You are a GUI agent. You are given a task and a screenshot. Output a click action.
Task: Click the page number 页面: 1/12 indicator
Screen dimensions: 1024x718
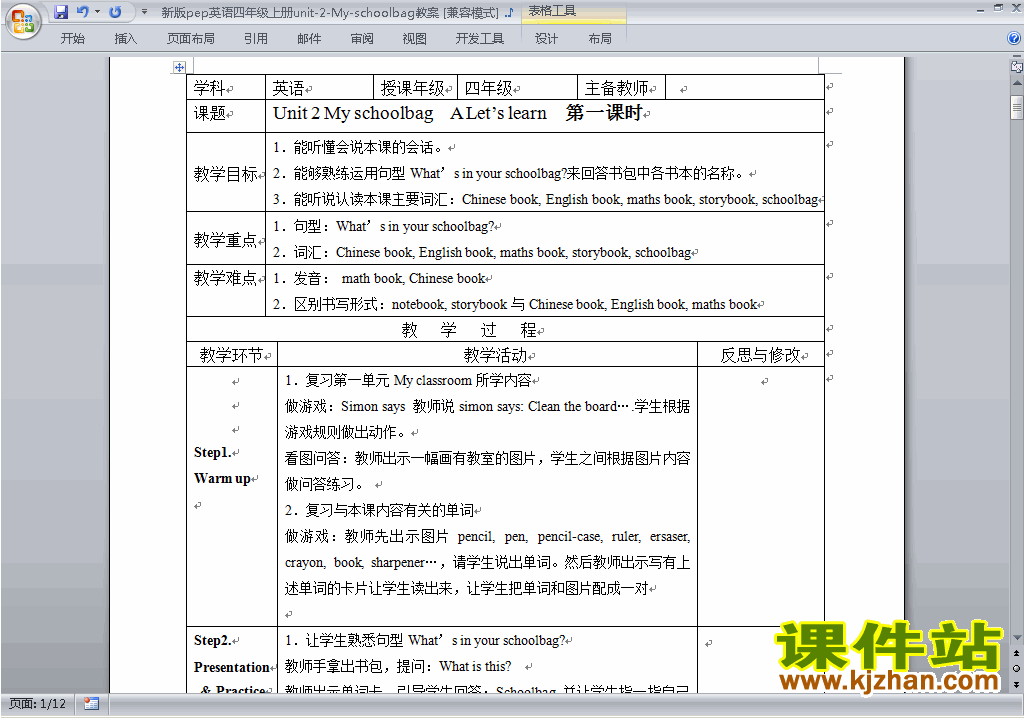click(37, 704)
